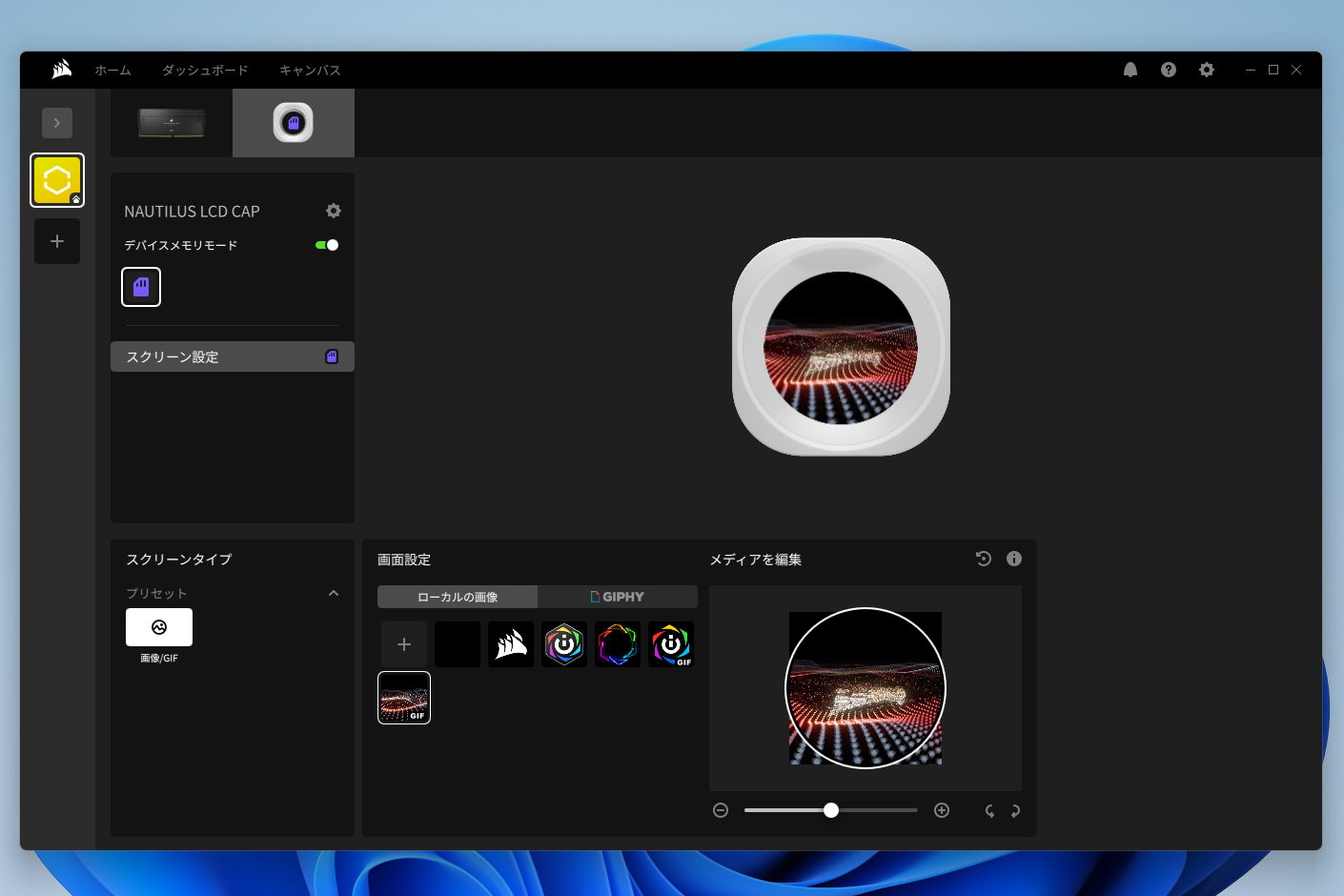Zoom out media with minus icon
1344x896 pixels.
[721, 810]
